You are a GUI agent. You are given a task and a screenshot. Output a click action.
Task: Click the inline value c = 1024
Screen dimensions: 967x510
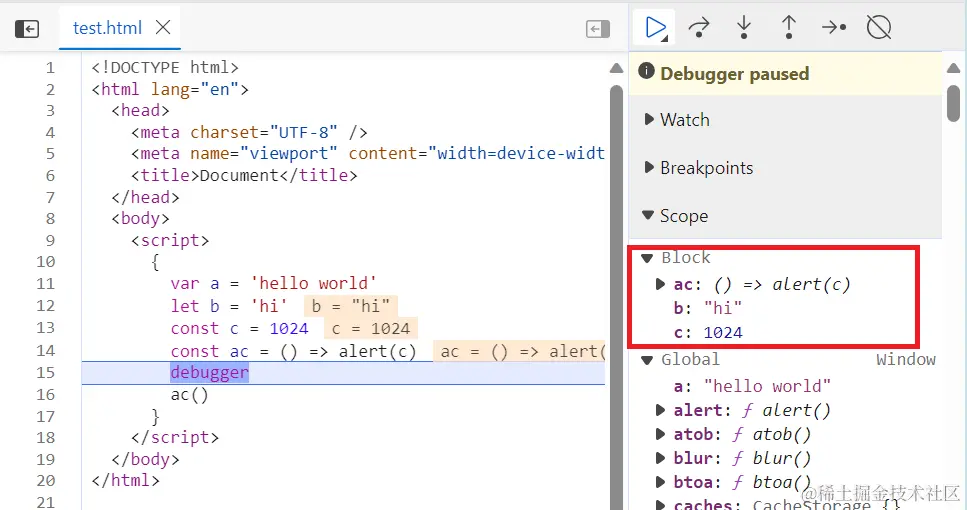click(371, 329)
